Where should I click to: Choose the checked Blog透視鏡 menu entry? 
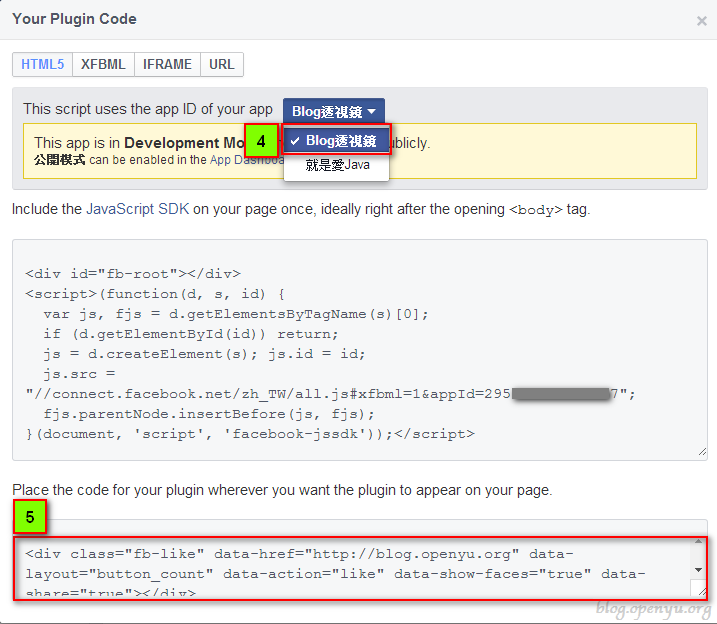coord(337,140)
